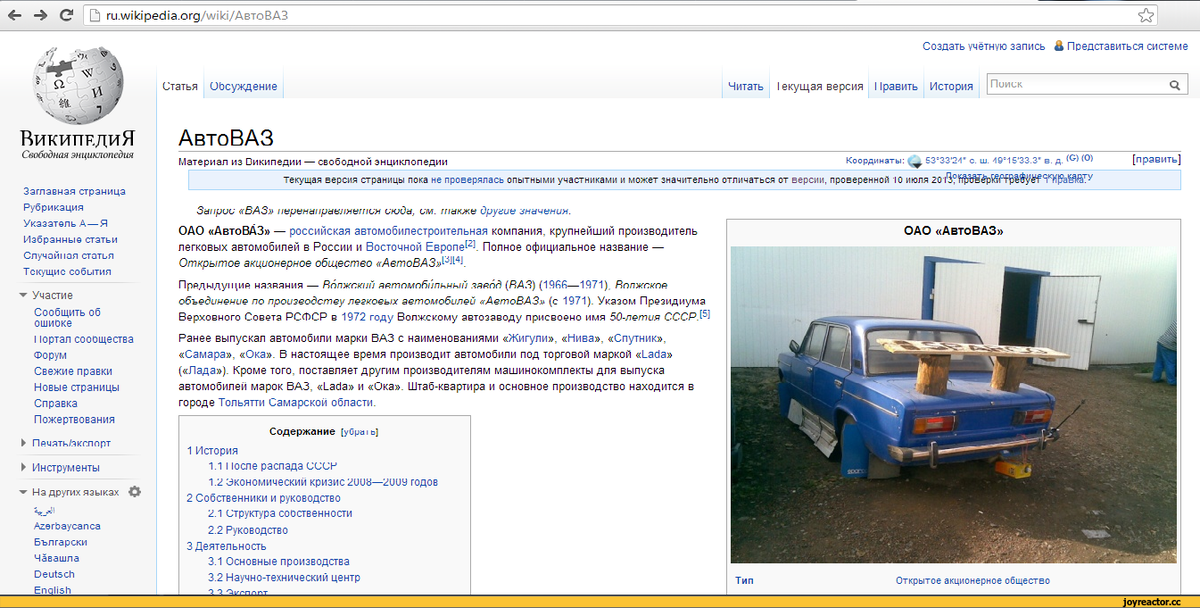The height and width of the screenshot is (608, 1200).
Task: Open the Текущая версия tab
Action: click(x=819, y=86)
